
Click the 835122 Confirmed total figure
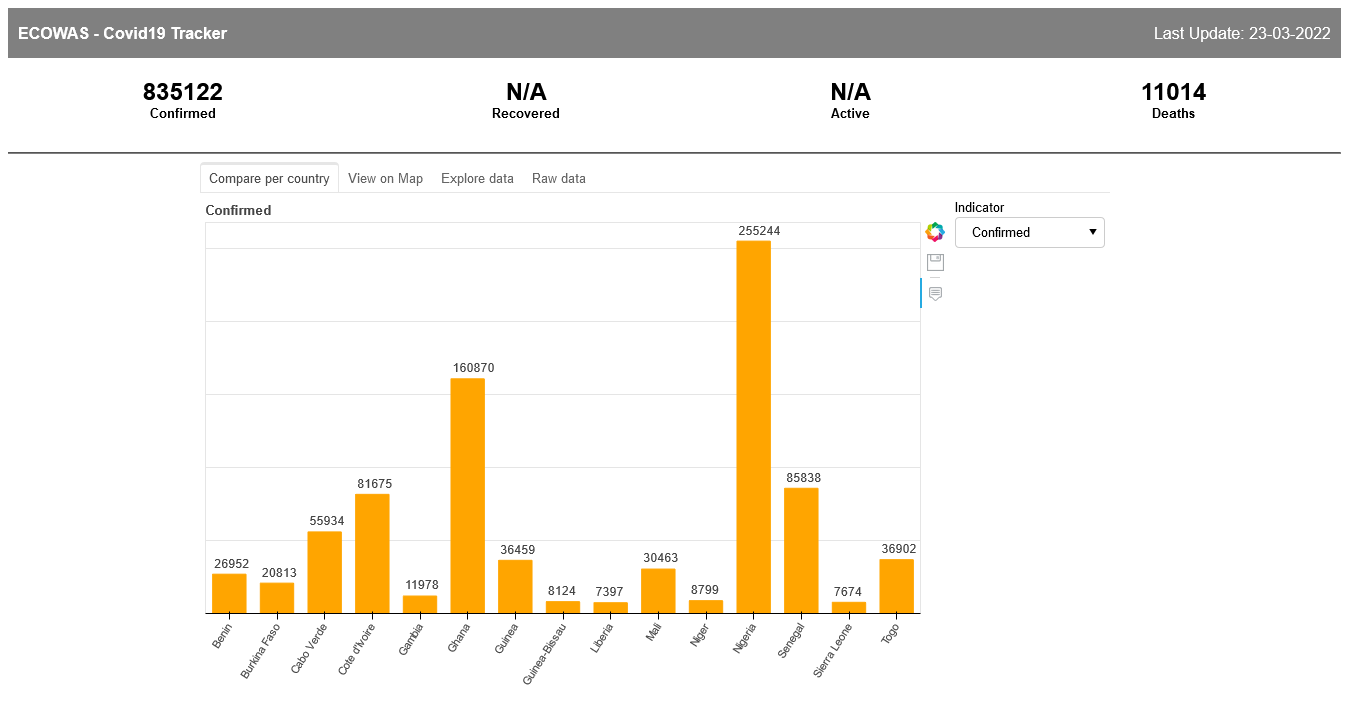(183, 92)
